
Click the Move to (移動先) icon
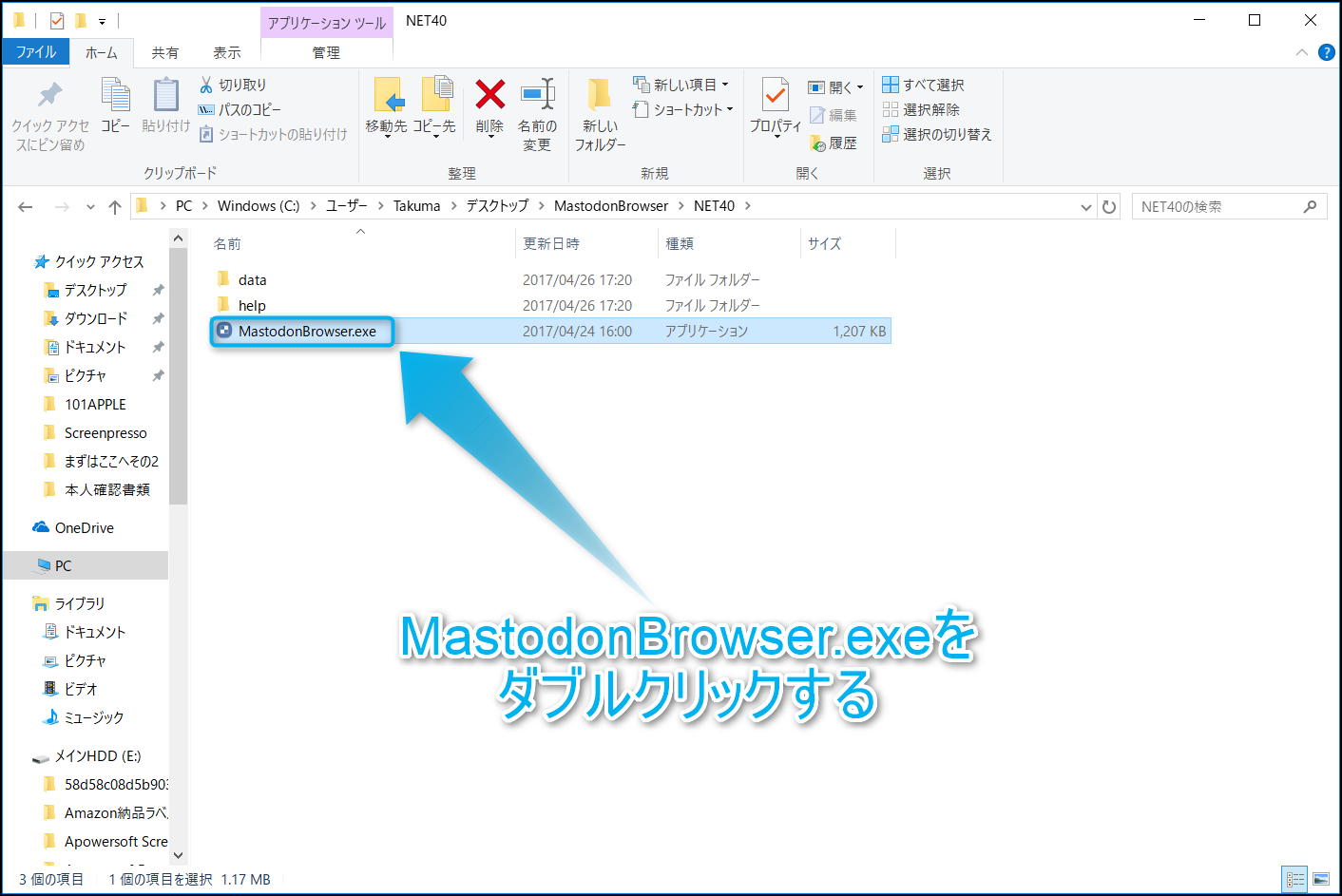(x=387, y=96)
